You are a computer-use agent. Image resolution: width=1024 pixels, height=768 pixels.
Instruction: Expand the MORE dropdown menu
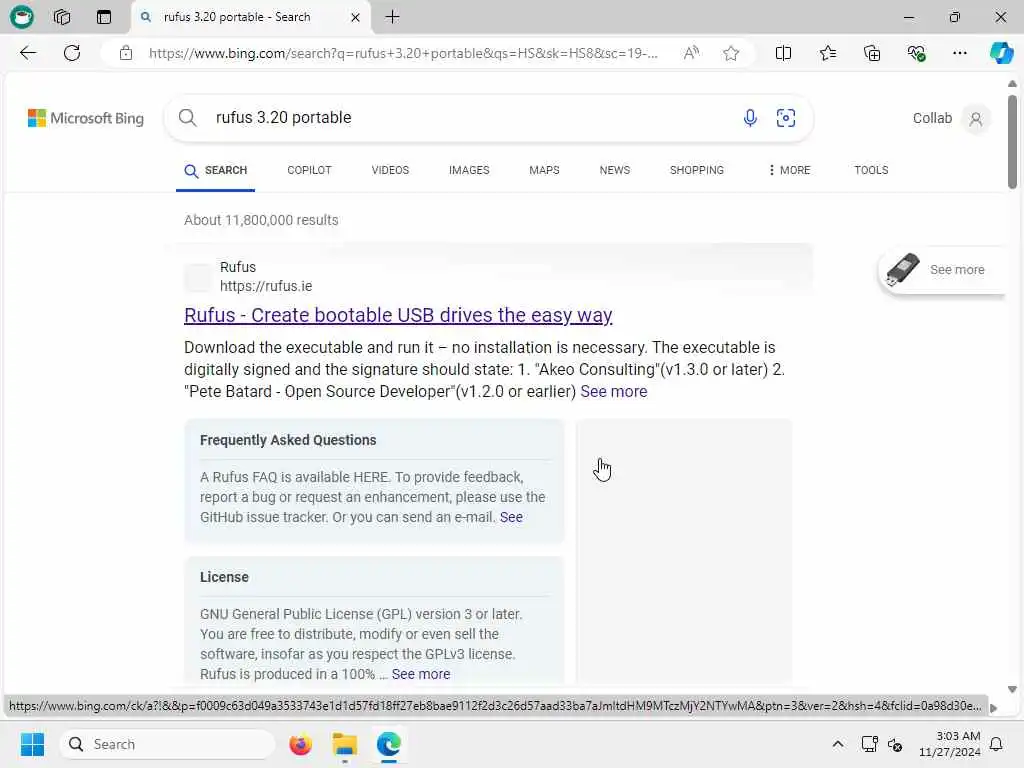(x=790, y=170)
